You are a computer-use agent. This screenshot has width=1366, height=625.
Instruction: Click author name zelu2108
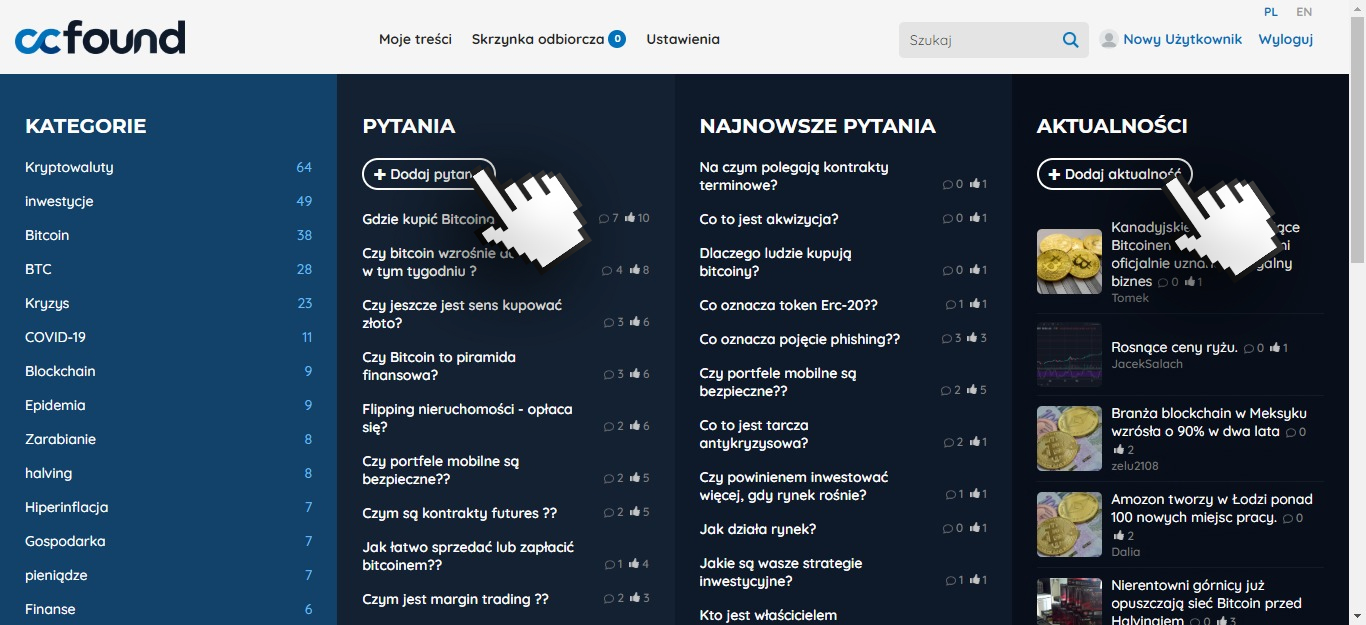(x=1135, y=466)
